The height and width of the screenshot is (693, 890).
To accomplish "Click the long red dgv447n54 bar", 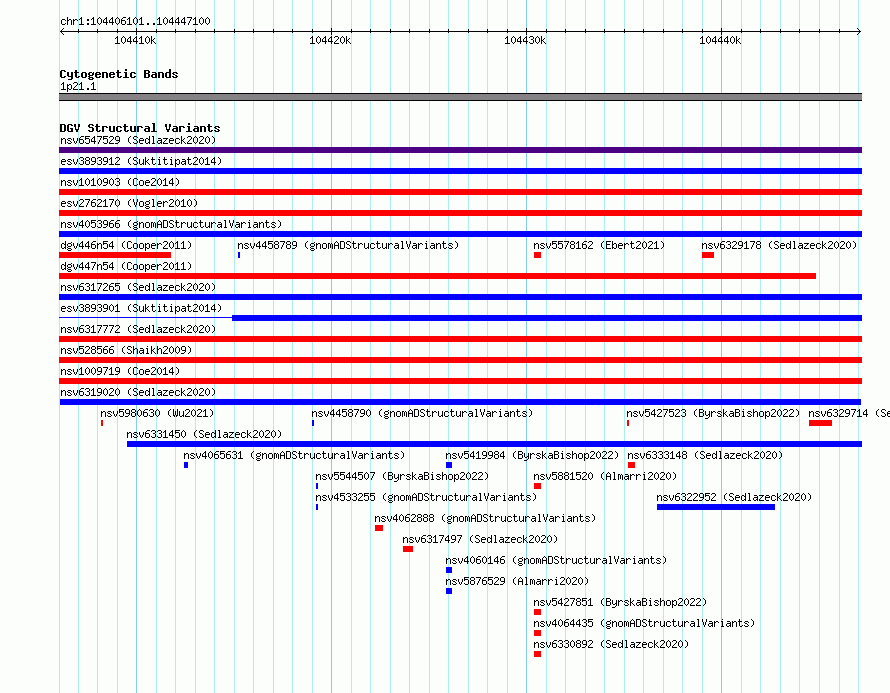I will point(438,276).
